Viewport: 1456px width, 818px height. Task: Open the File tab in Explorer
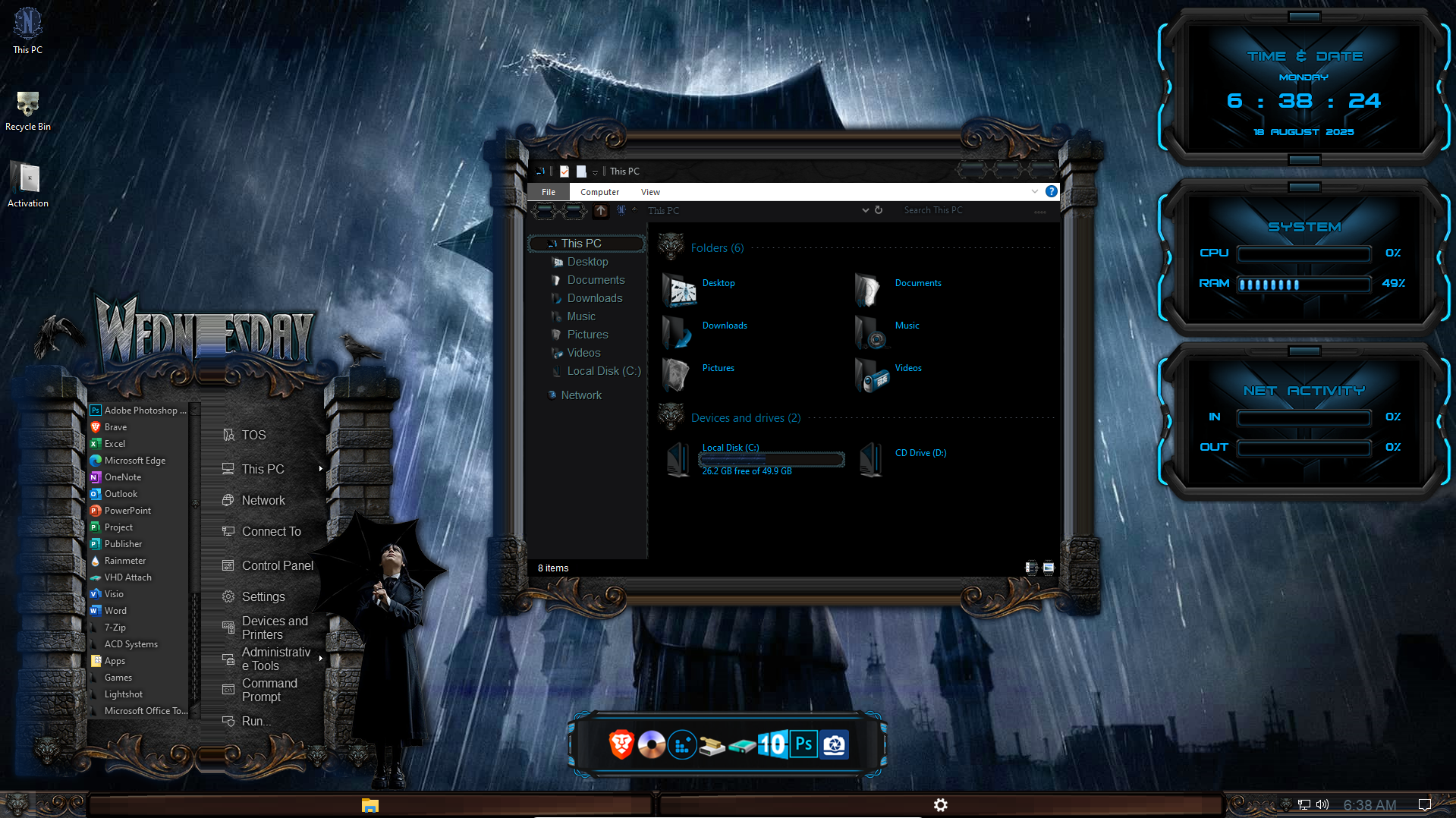tap(549, 192)
